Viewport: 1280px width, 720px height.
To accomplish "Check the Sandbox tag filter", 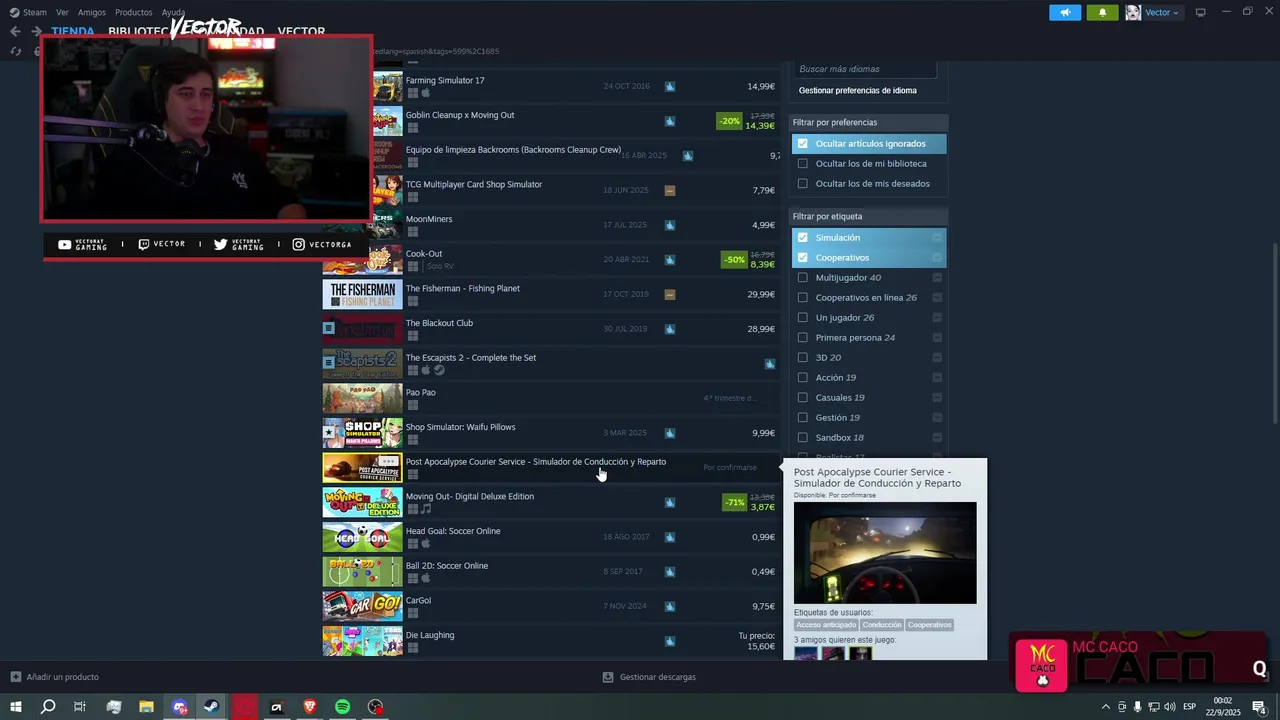I will click(802, 438).
